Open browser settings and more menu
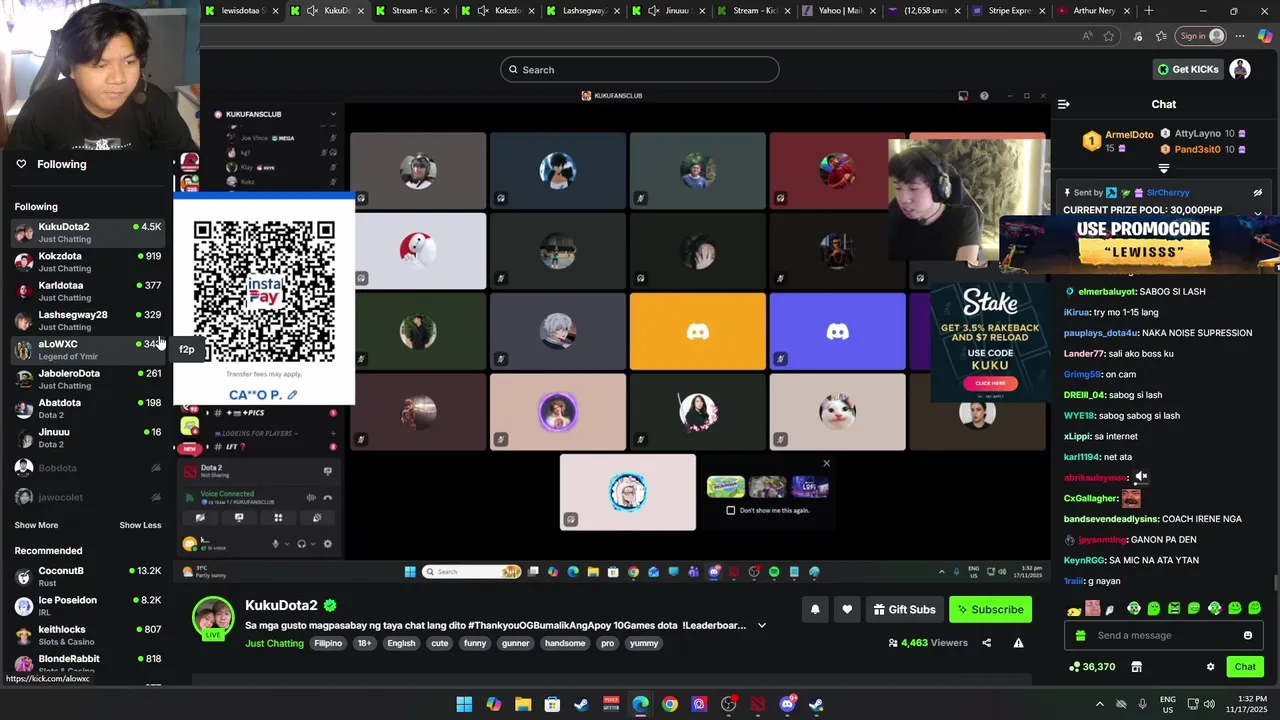 (x=1241, y=36)
